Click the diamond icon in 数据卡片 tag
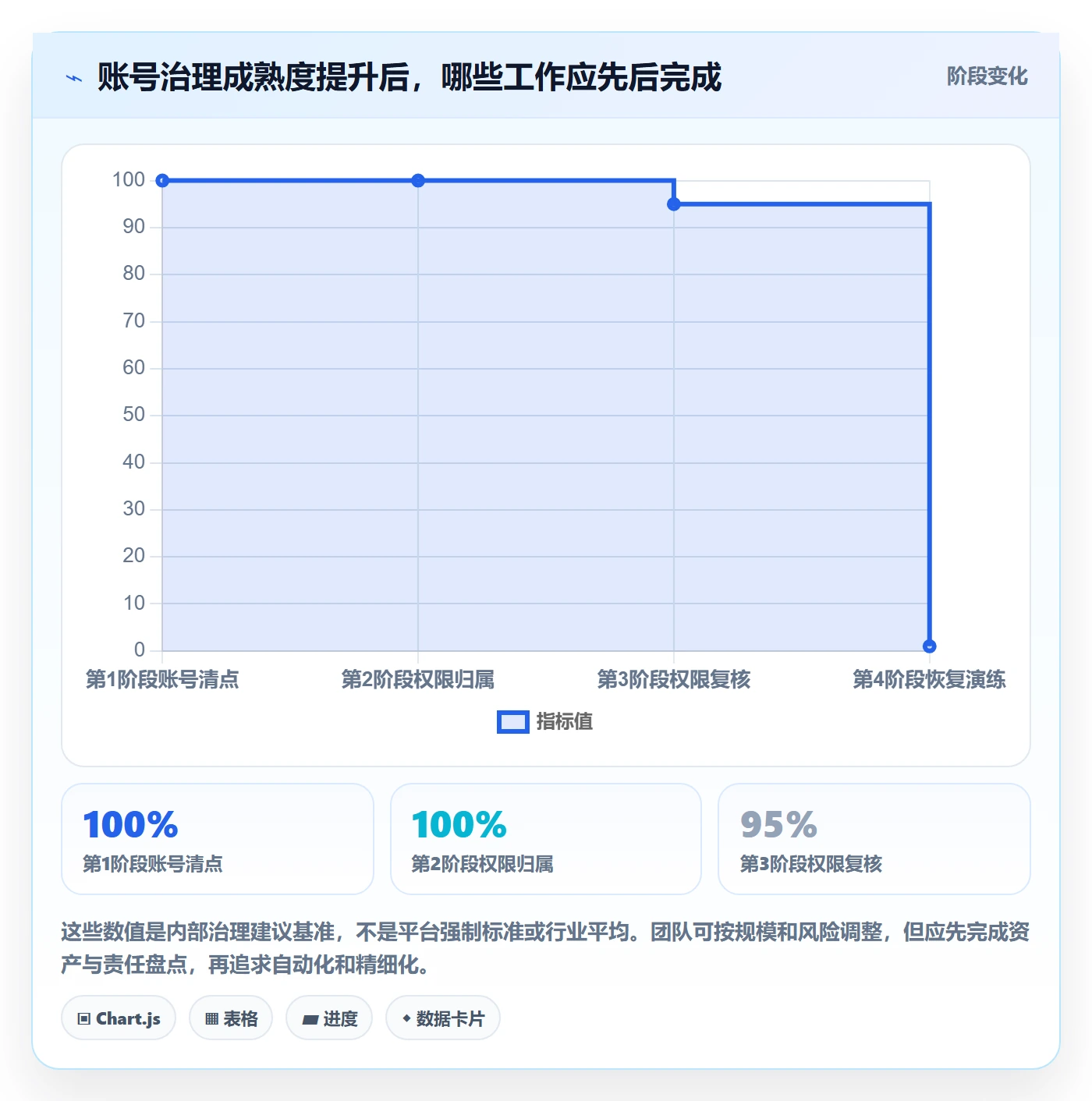Screen dimensions: 1092x1101 click(406, 1018)
